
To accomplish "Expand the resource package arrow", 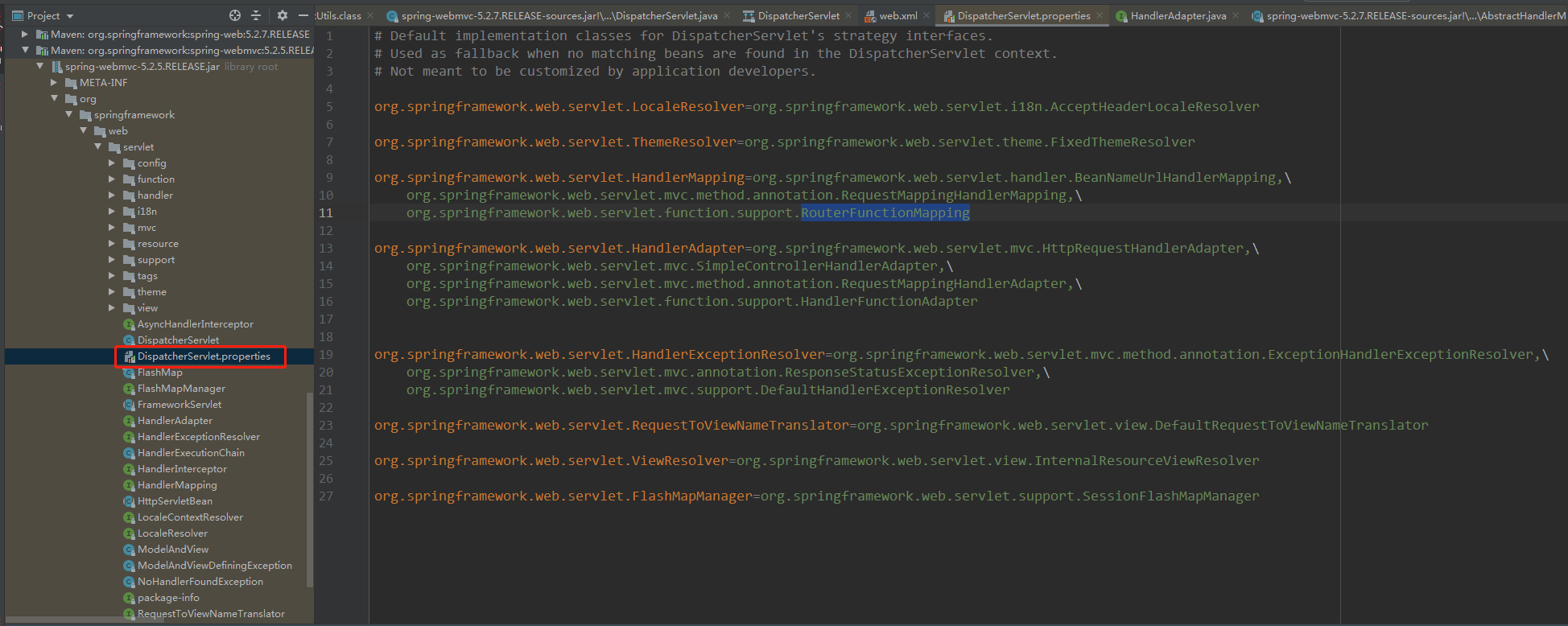I will coord(112,243).
